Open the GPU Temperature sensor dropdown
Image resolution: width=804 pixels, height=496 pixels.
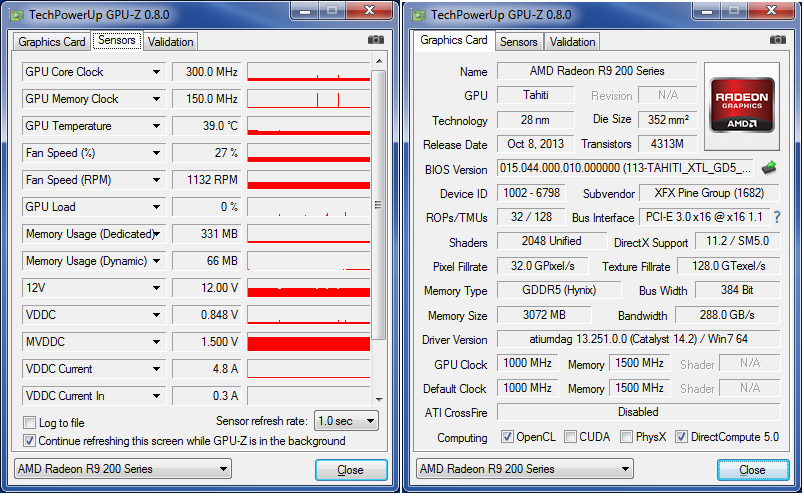(156, 126)
